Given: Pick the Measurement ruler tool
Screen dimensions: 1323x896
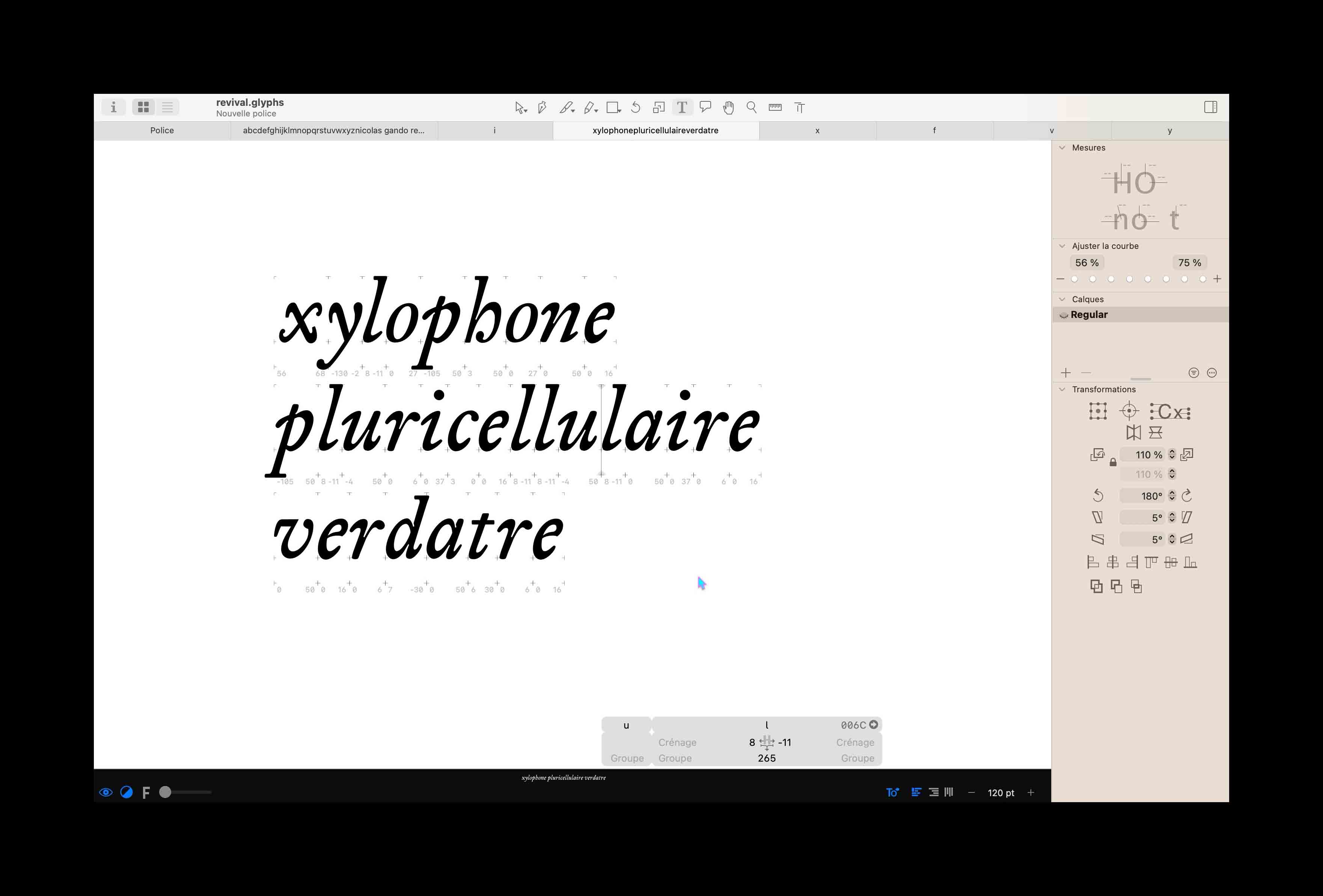Looking at the screenshot, I should (775, 107).
